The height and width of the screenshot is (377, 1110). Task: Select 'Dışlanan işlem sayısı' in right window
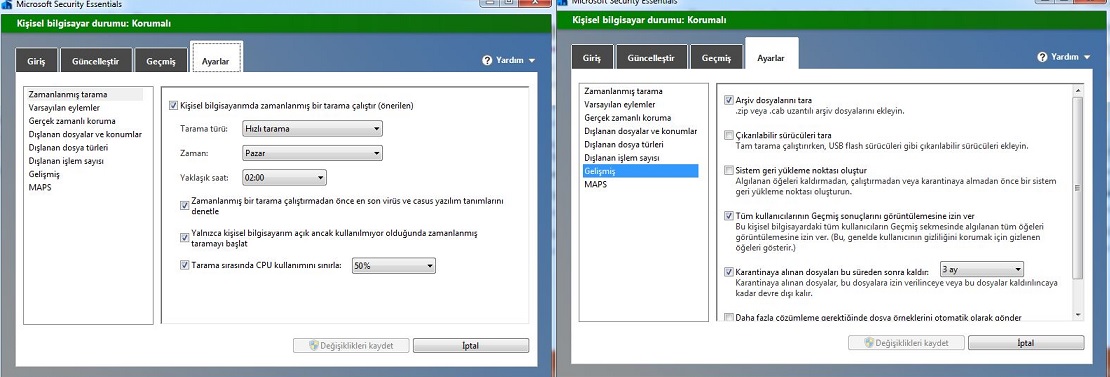pos(622,158)
